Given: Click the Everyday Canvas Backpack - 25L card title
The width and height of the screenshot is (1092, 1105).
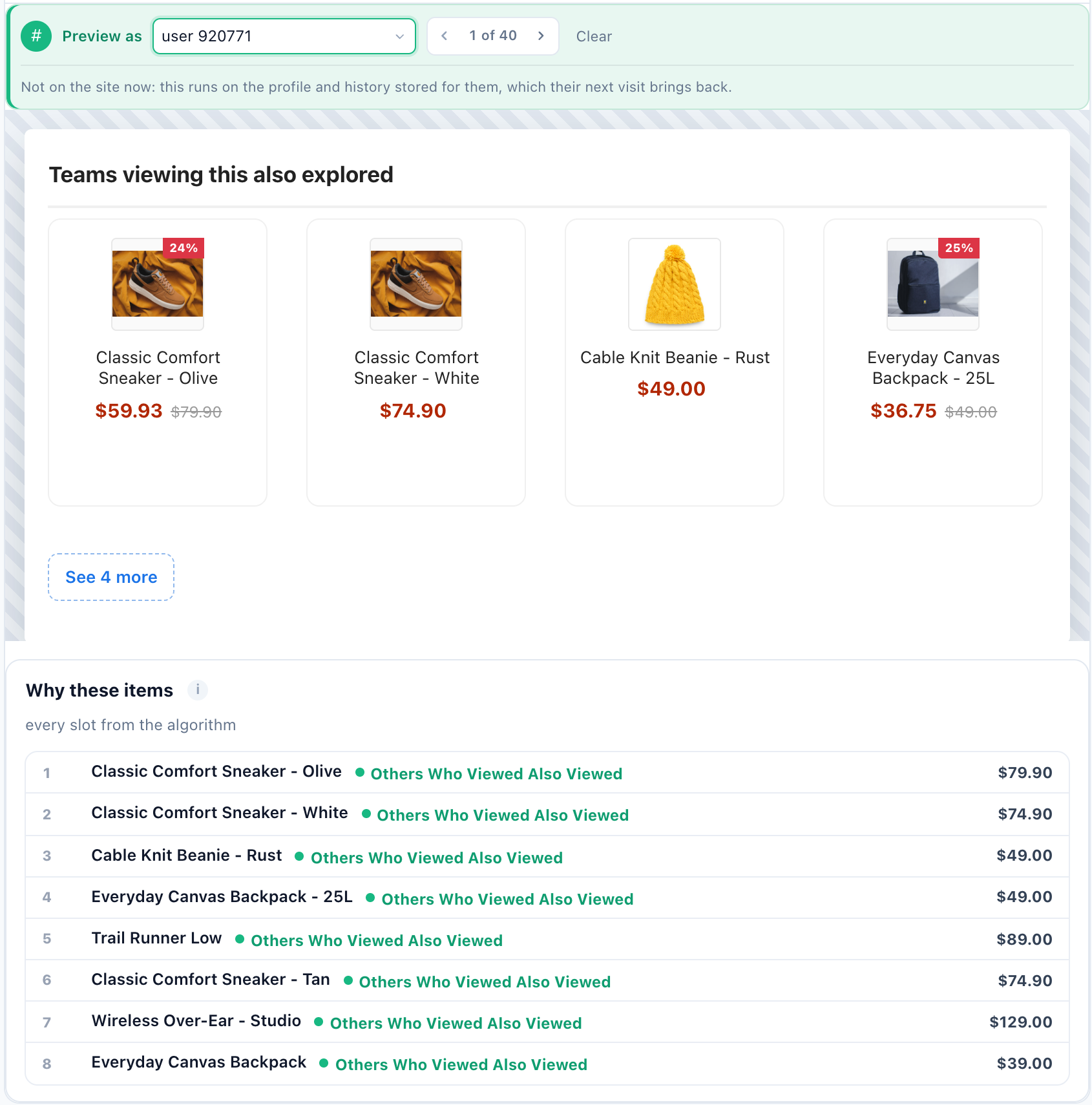Looking at the screenshot, I should click(x=934, y=368).
